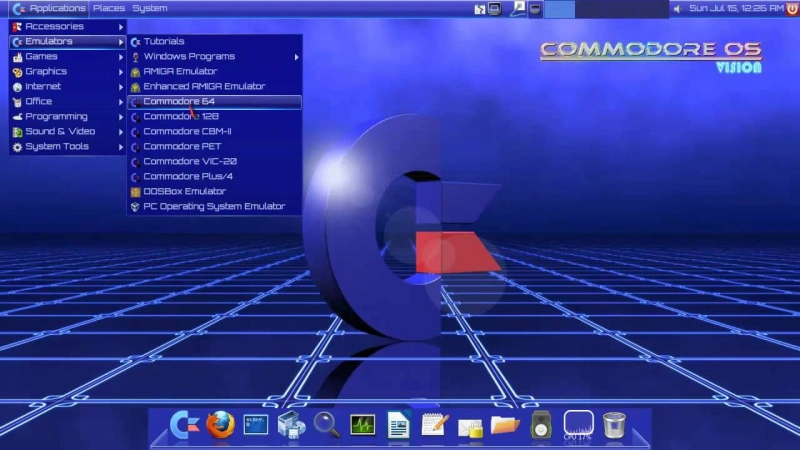Click the computer monitor panel icon
The height and width of the screenshot is (450, 800).
tap(494, 9)
